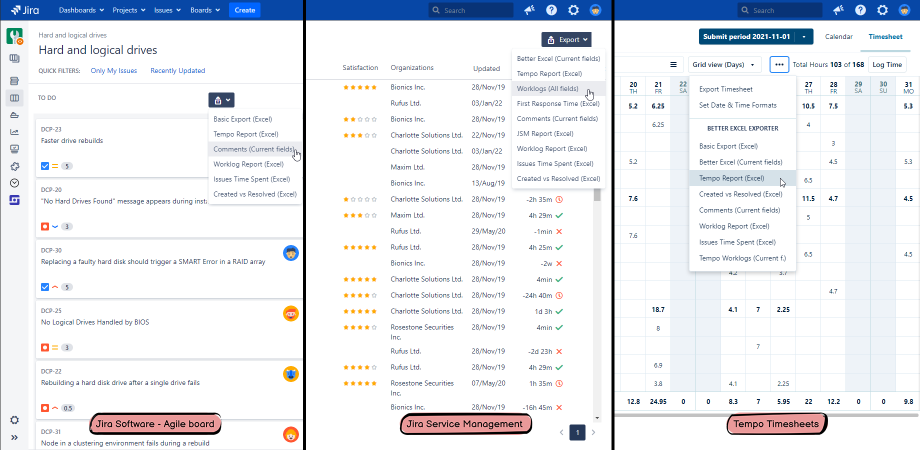Click the red bug type icon on card DCP-25
The width and height of the screenshot is (920, 450).
click(x=45, y=347)
